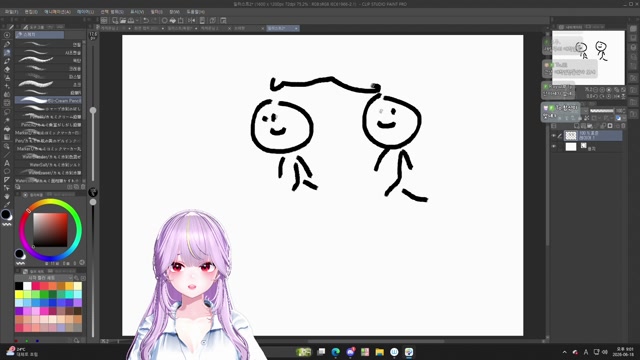Screen dimensions: 640x360
Task: Click the new raster layer icon in Layers panel
Action: pos(577,126)
